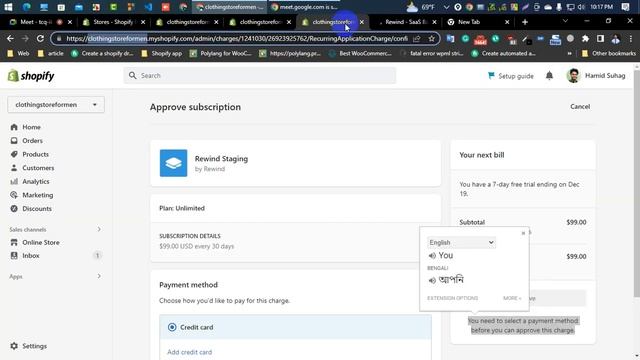
Task: Cancel the subscription approval
Action: (x=580, y=107)
